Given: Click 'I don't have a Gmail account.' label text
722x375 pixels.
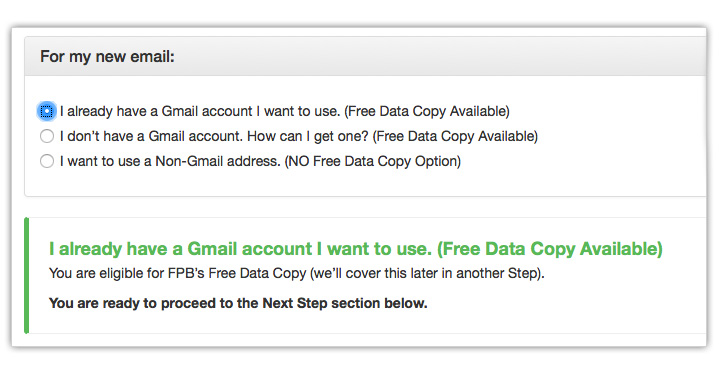Looking at the screenshot, I should [151, 136].
